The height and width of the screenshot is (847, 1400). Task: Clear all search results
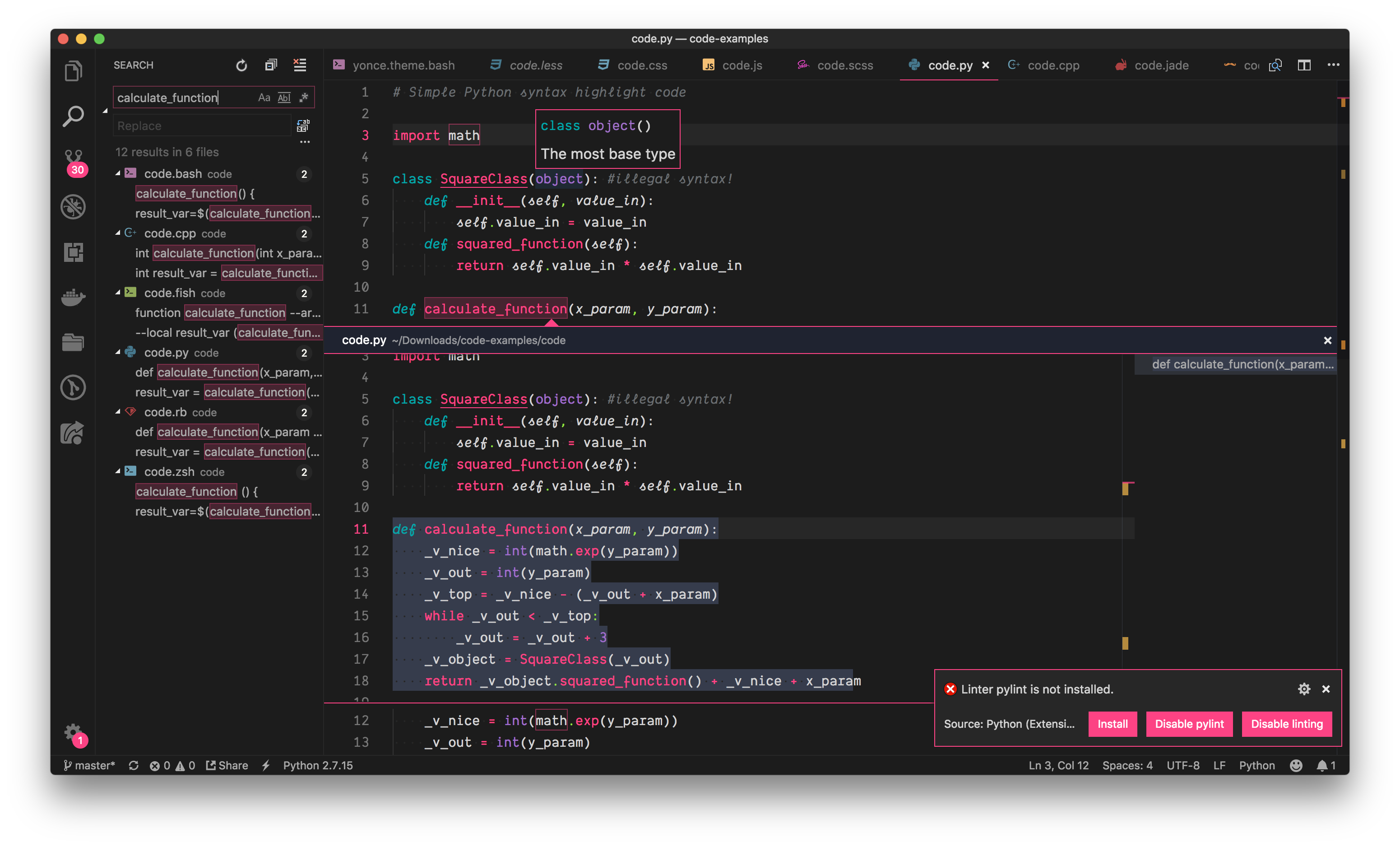(299, 65)
